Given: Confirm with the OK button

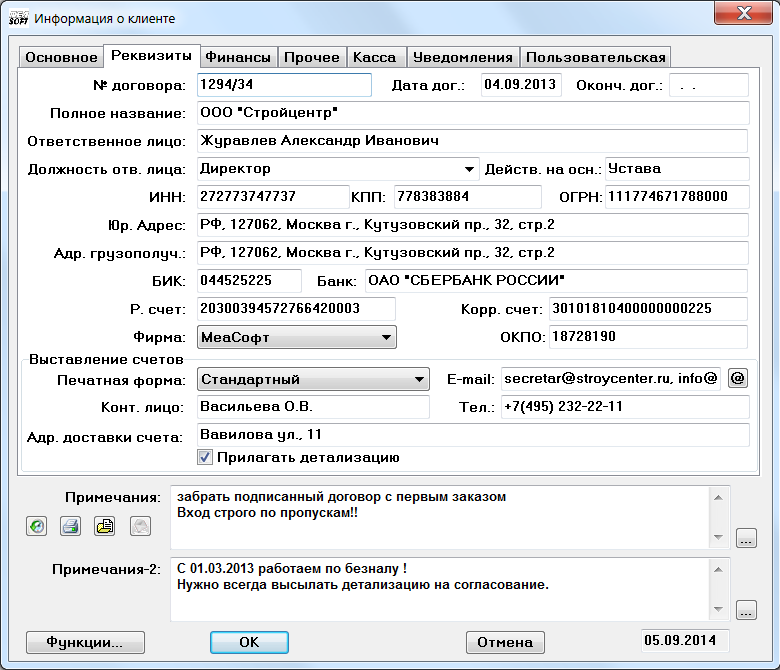Looking at the screenshot, I should 249,642.
